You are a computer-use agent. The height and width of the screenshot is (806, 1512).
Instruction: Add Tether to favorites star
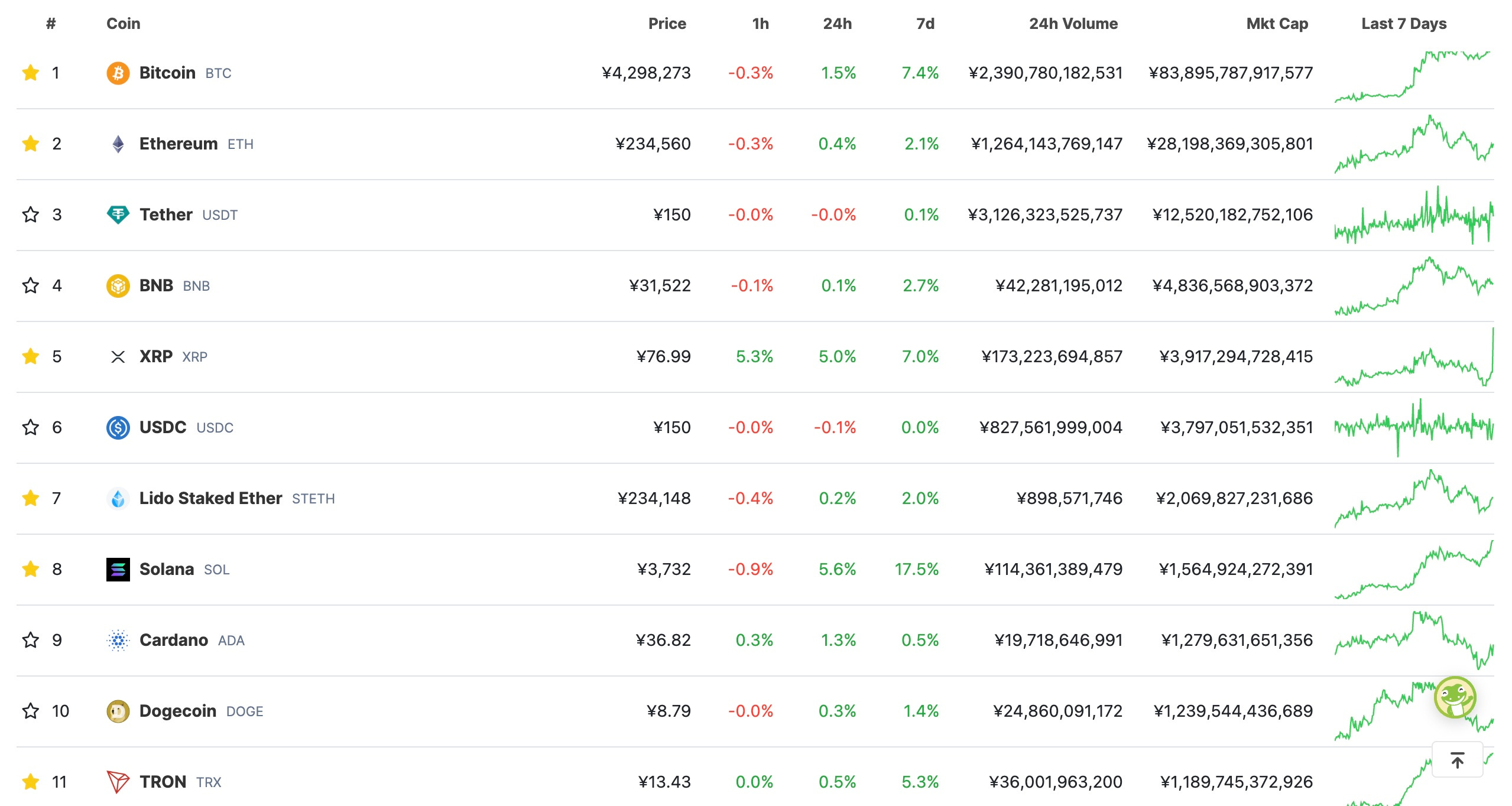[x=31, y=214]
